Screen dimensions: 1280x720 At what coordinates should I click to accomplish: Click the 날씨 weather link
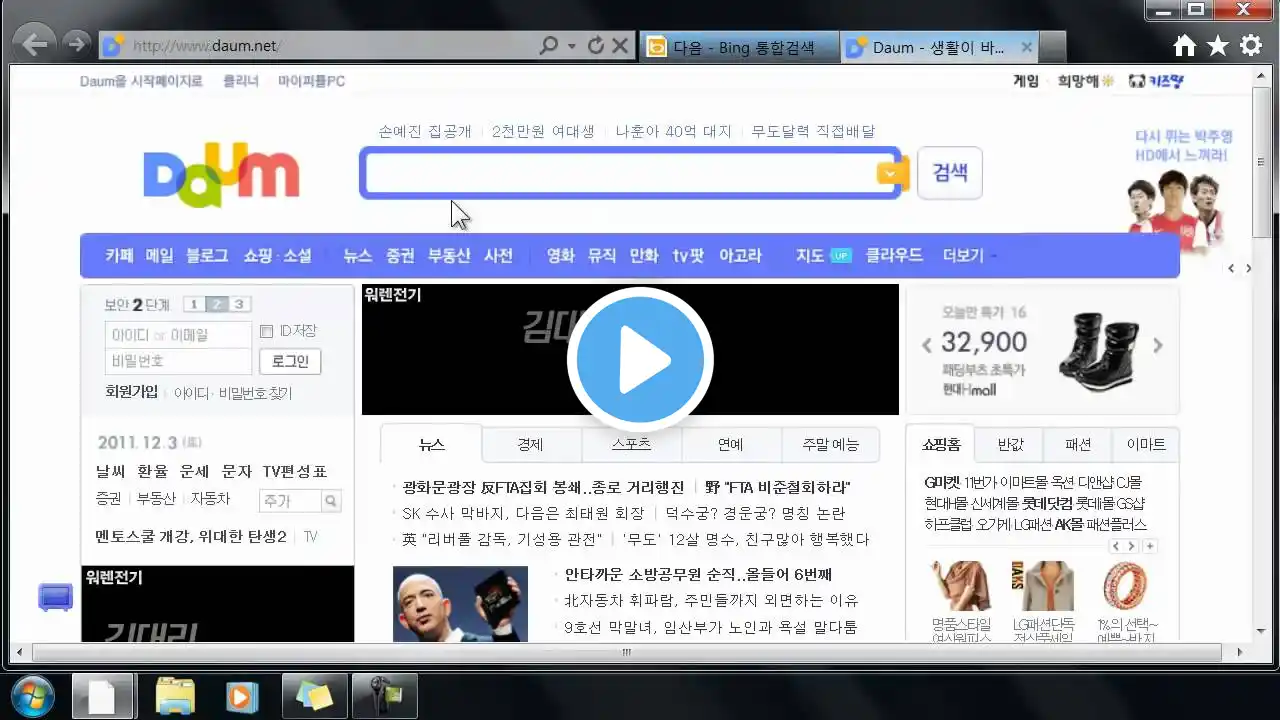[x=110, y=471]
